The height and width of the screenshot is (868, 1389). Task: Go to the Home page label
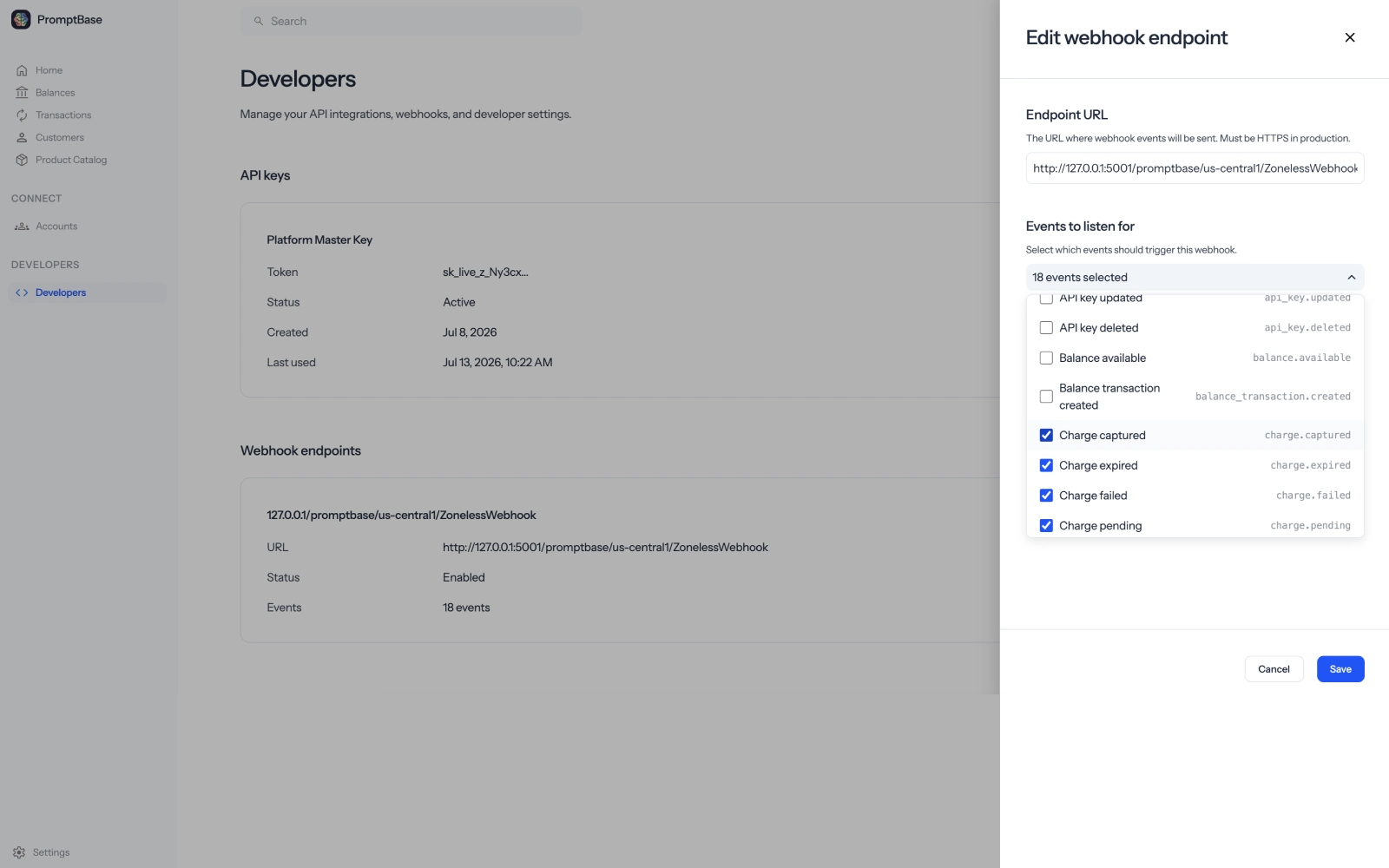49,70
